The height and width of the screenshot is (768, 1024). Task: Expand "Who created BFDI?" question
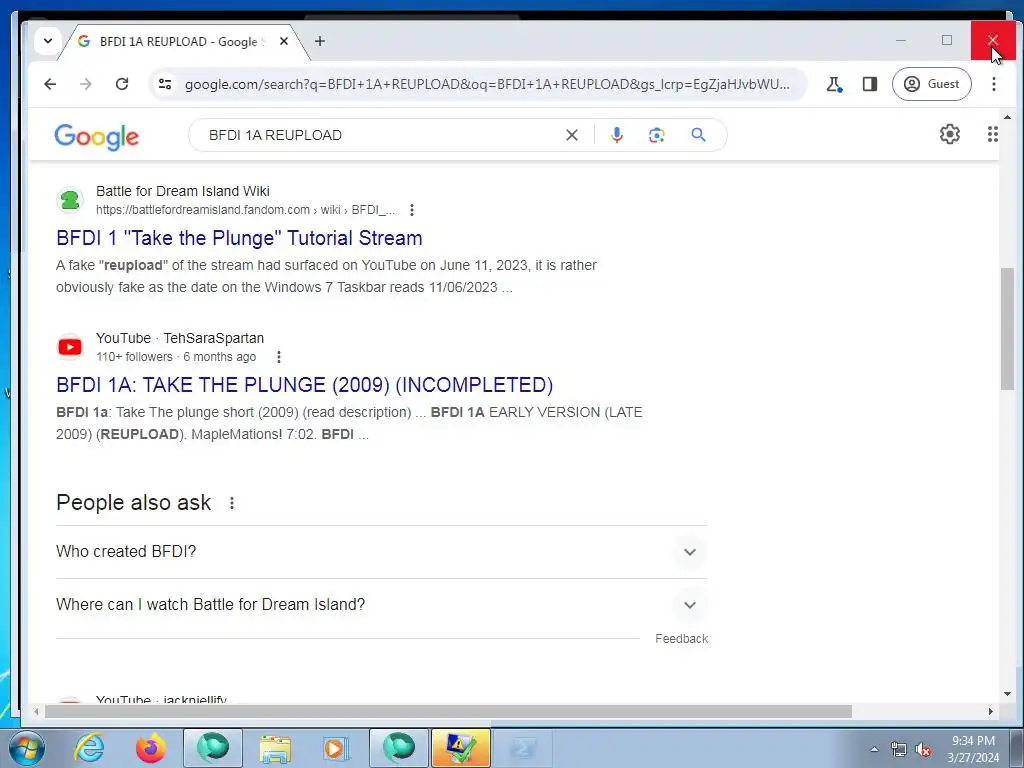coord(381,552)
